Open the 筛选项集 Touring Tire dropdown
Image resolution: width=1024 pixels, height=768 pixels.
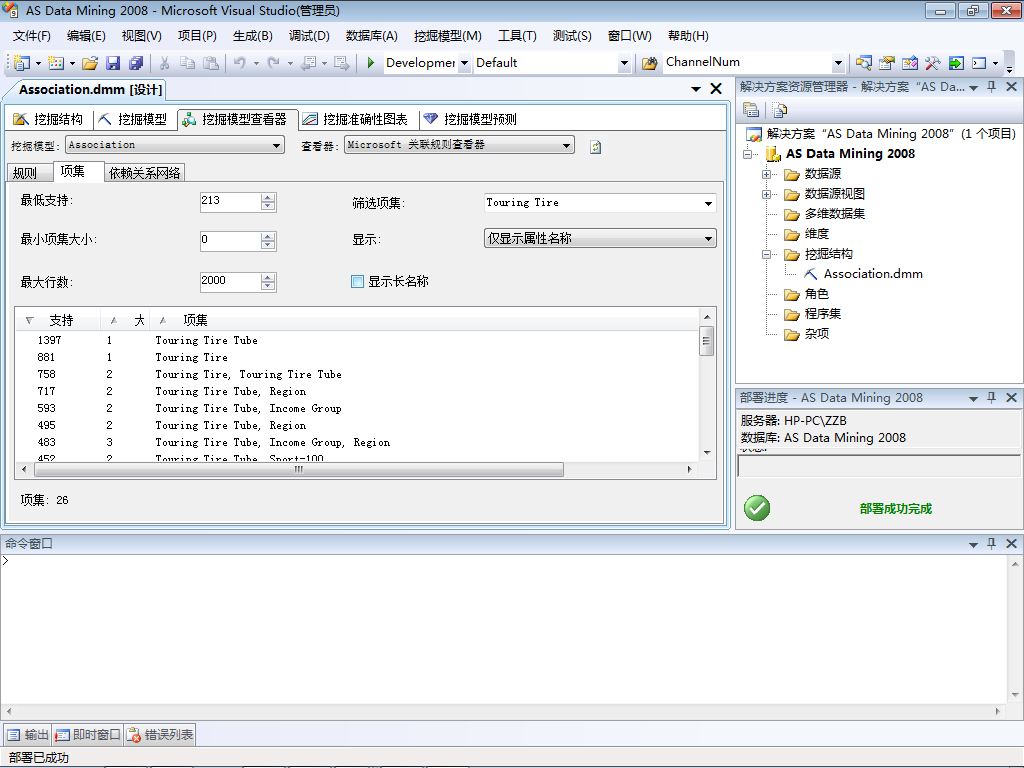[708, 203]
